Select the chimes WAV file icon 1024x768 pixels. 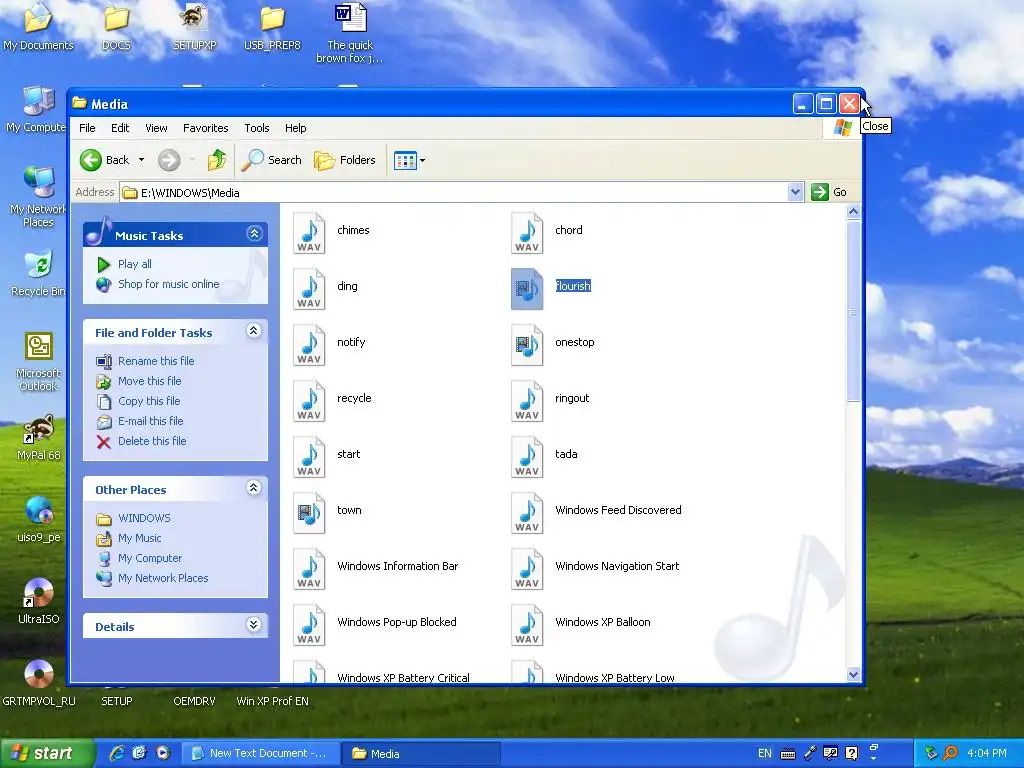[x=309, y=232]
